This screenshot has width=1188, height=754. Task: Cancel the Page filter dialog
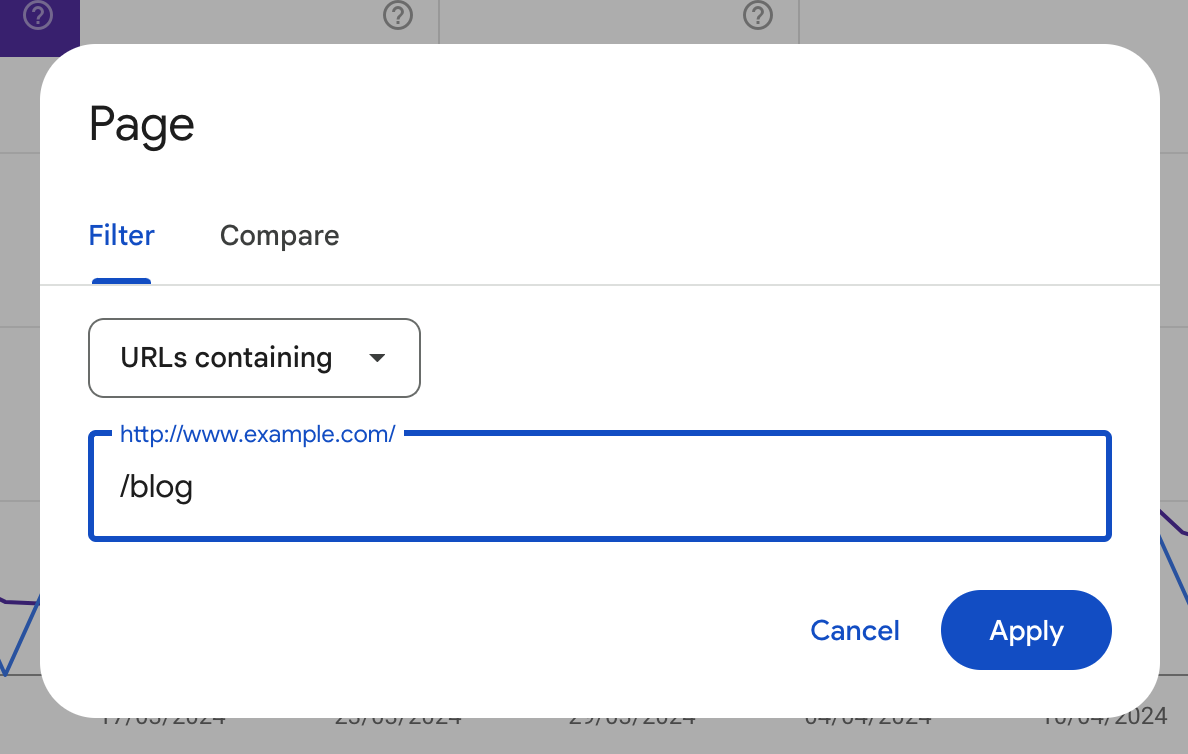(854, 630)
